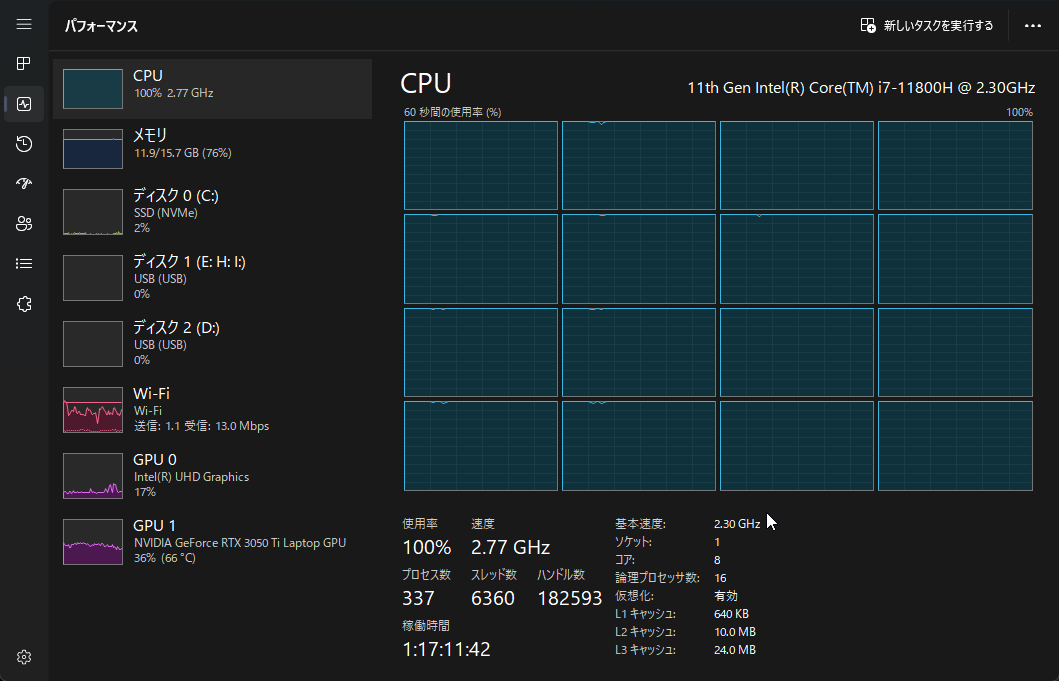Open the Processes page icon
The image size is (1059, 681).
coord(24,64)
